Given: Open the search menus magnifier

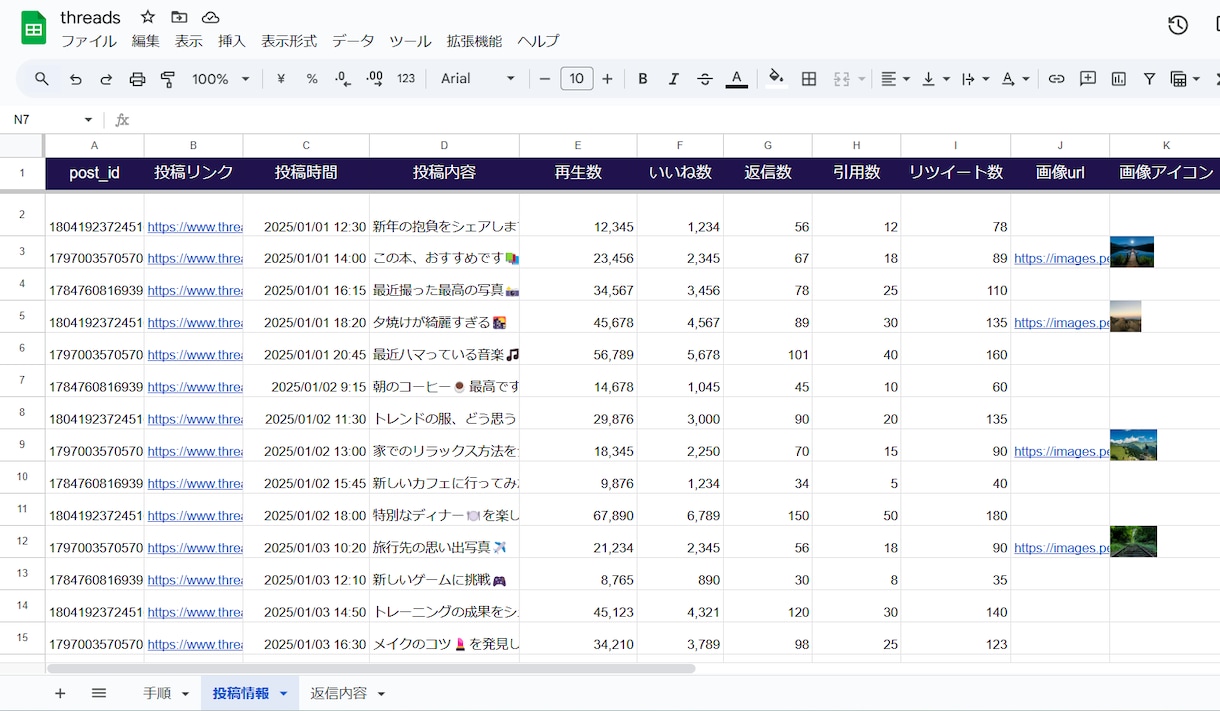Looking at the screenshot, I should tap(42, 79).
